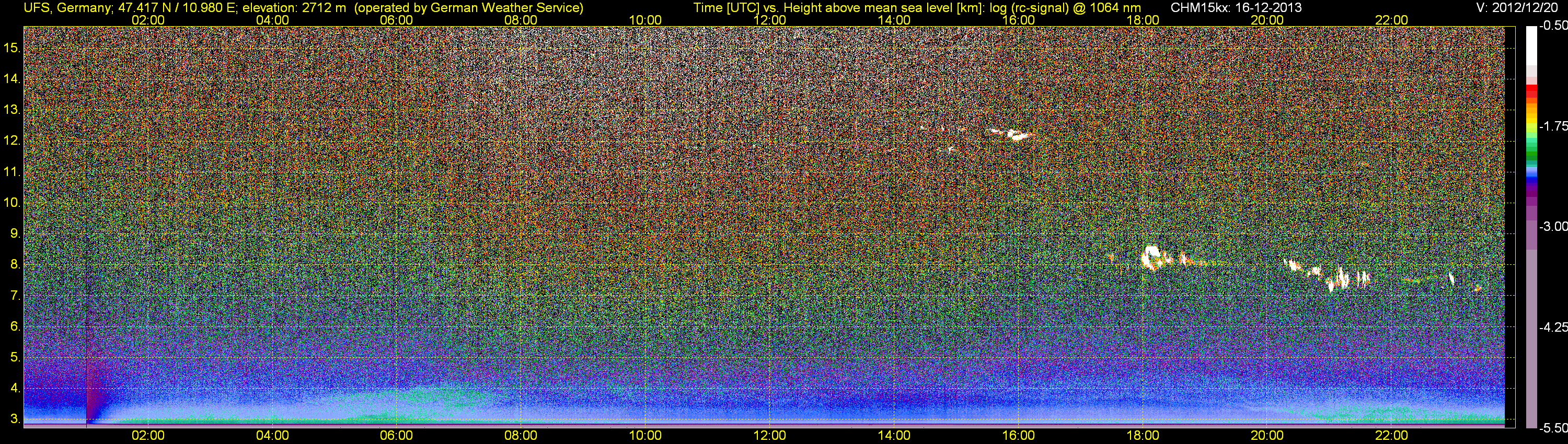Click the '08:00' label on the top time axis
1568x444 pixels.
coord(521,20)
